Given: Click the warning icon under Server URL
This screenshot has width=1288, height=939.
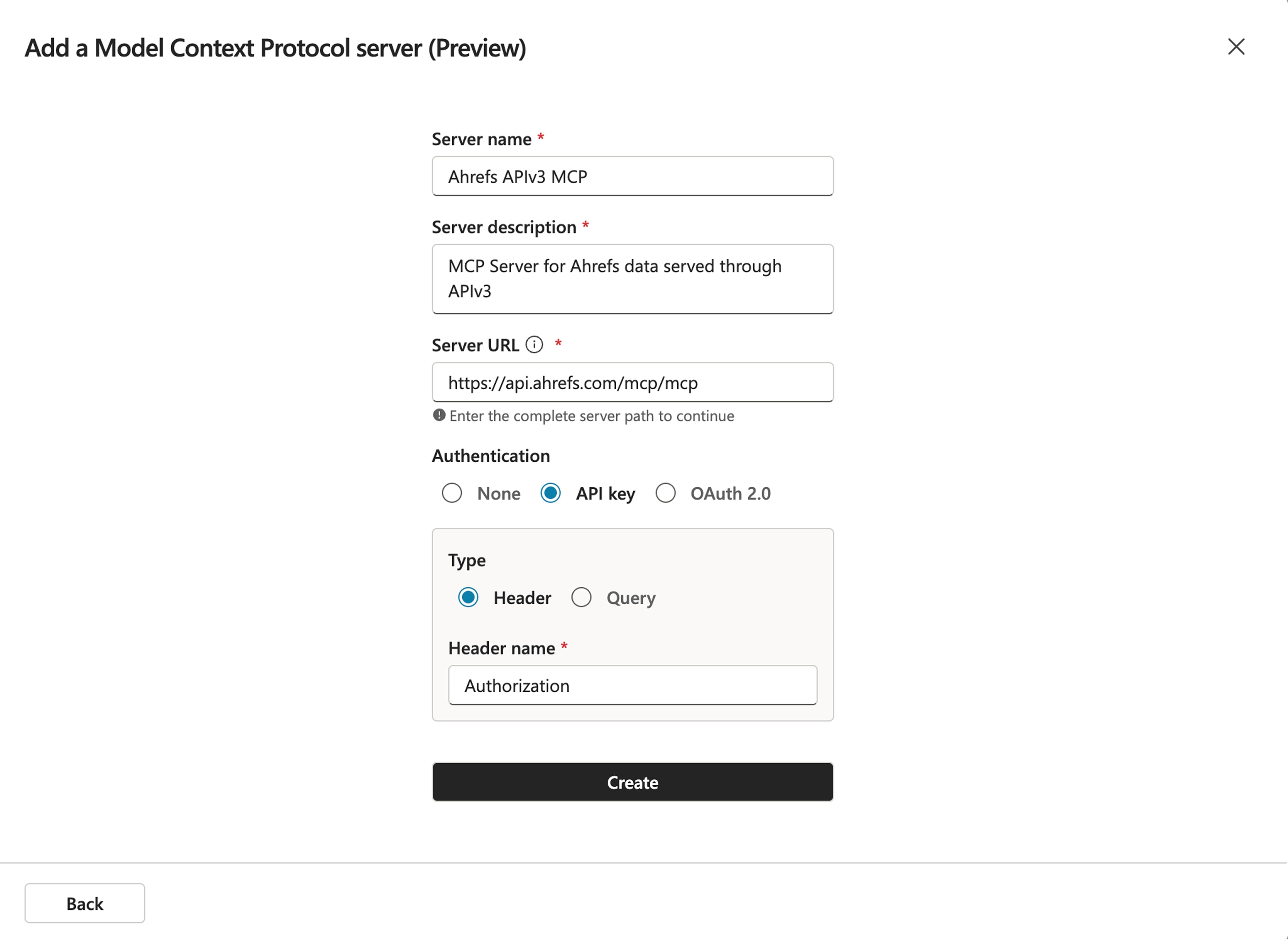Looking at the screenshot, I should pyautogui.click(x=439, y=415).
